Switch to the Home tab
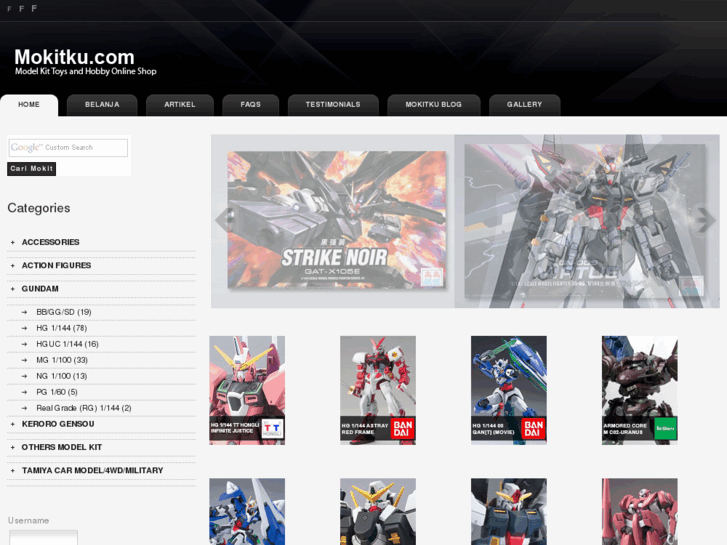 tap(29, 105)
